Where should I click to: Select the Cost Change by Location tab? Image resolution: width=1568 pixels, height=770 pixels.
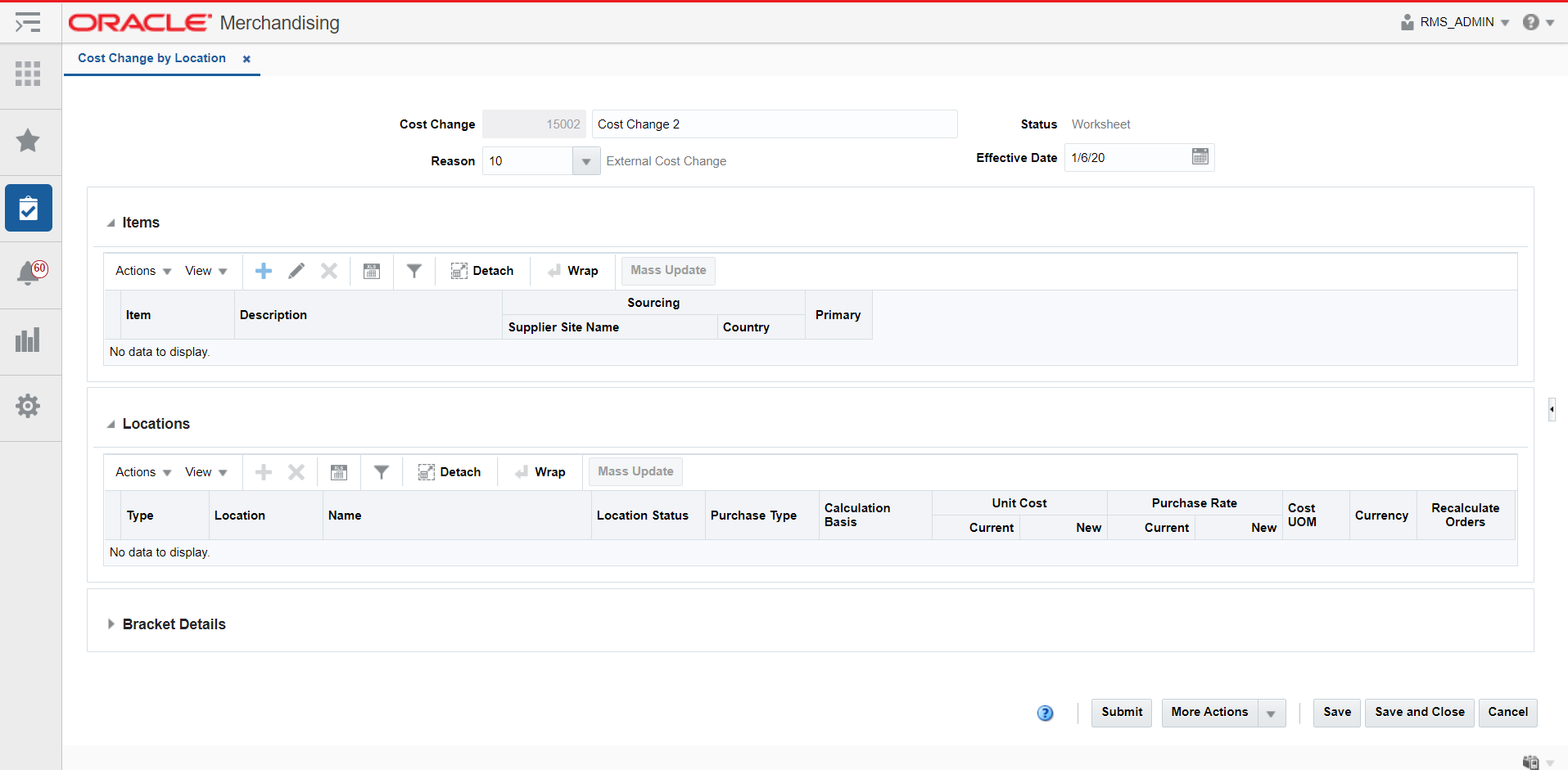[151, 58]
